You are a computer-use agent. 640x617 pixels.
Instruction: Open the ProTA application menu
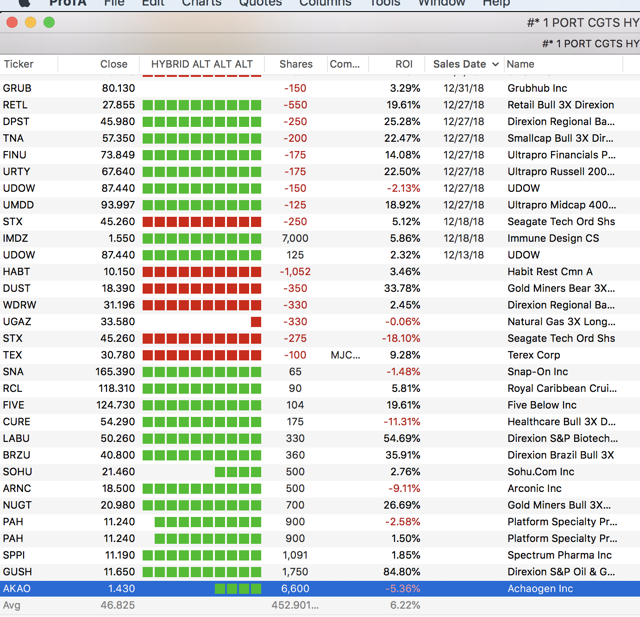click(68, 2)
